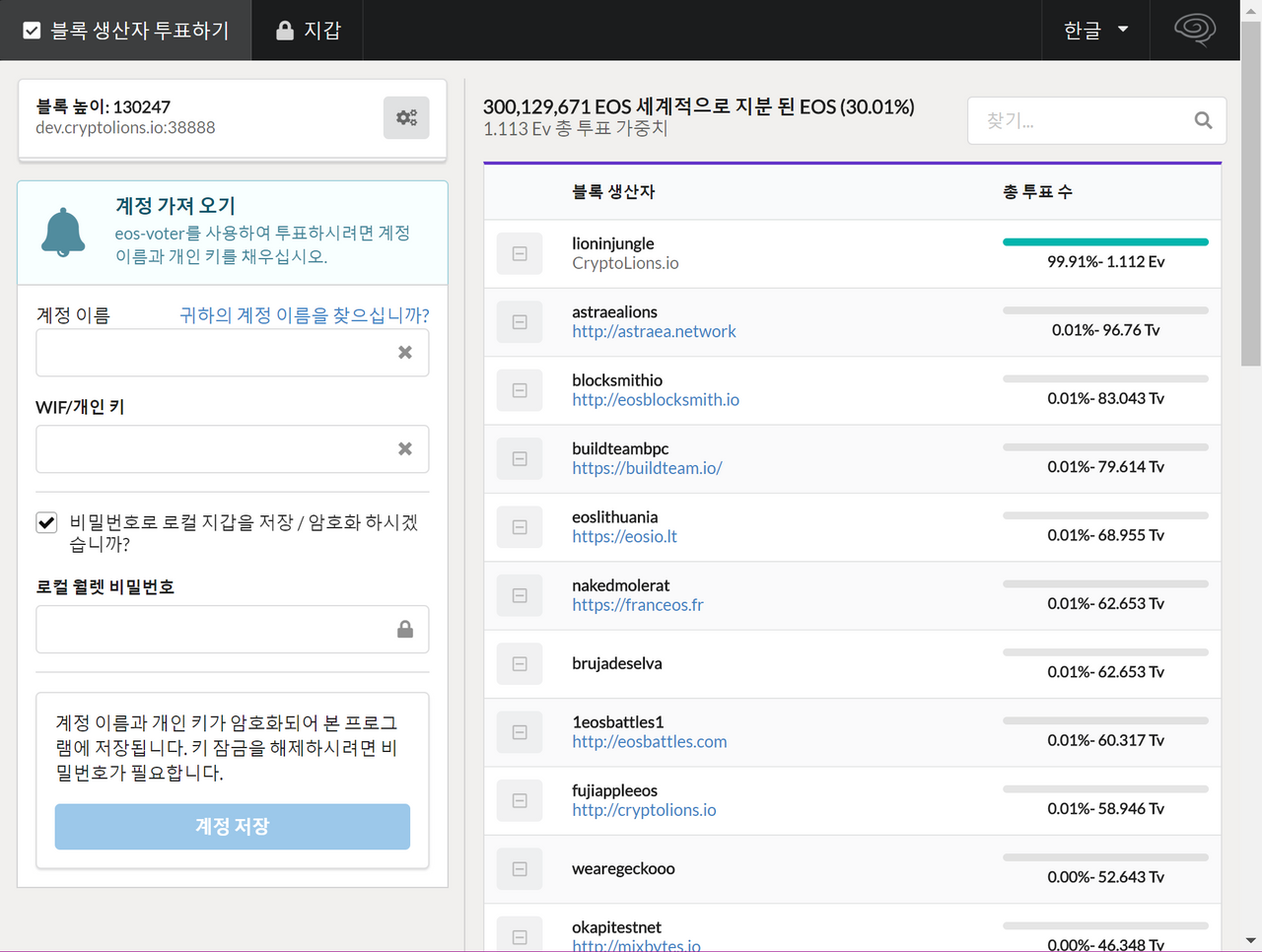Image resolution: width=1262 pixels, height=952 pixels.
Task: Click the lock icon in password field
Action: tap(404, 630)
